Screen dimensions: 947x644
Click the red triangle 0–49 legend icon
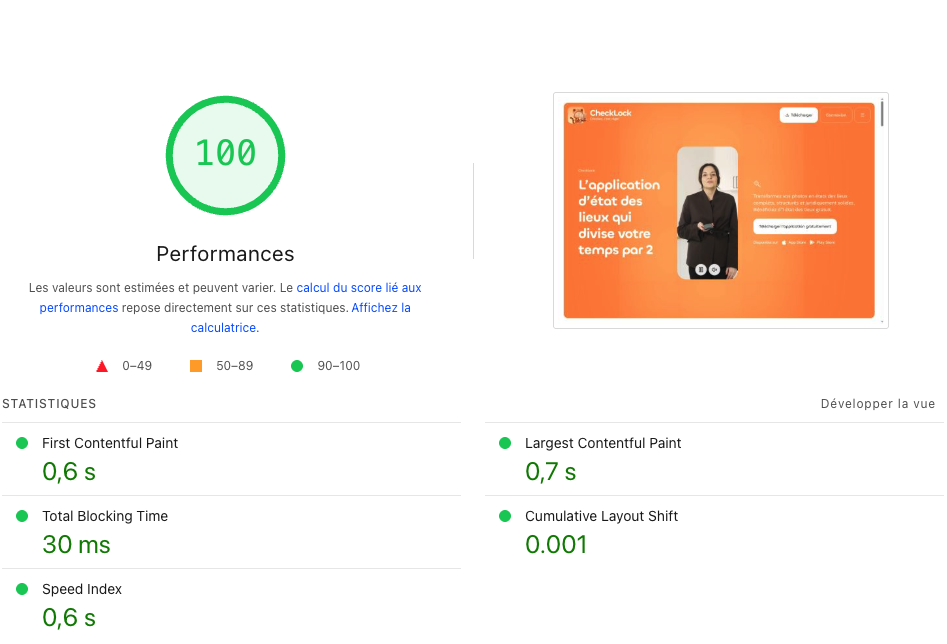coord(102,366)
